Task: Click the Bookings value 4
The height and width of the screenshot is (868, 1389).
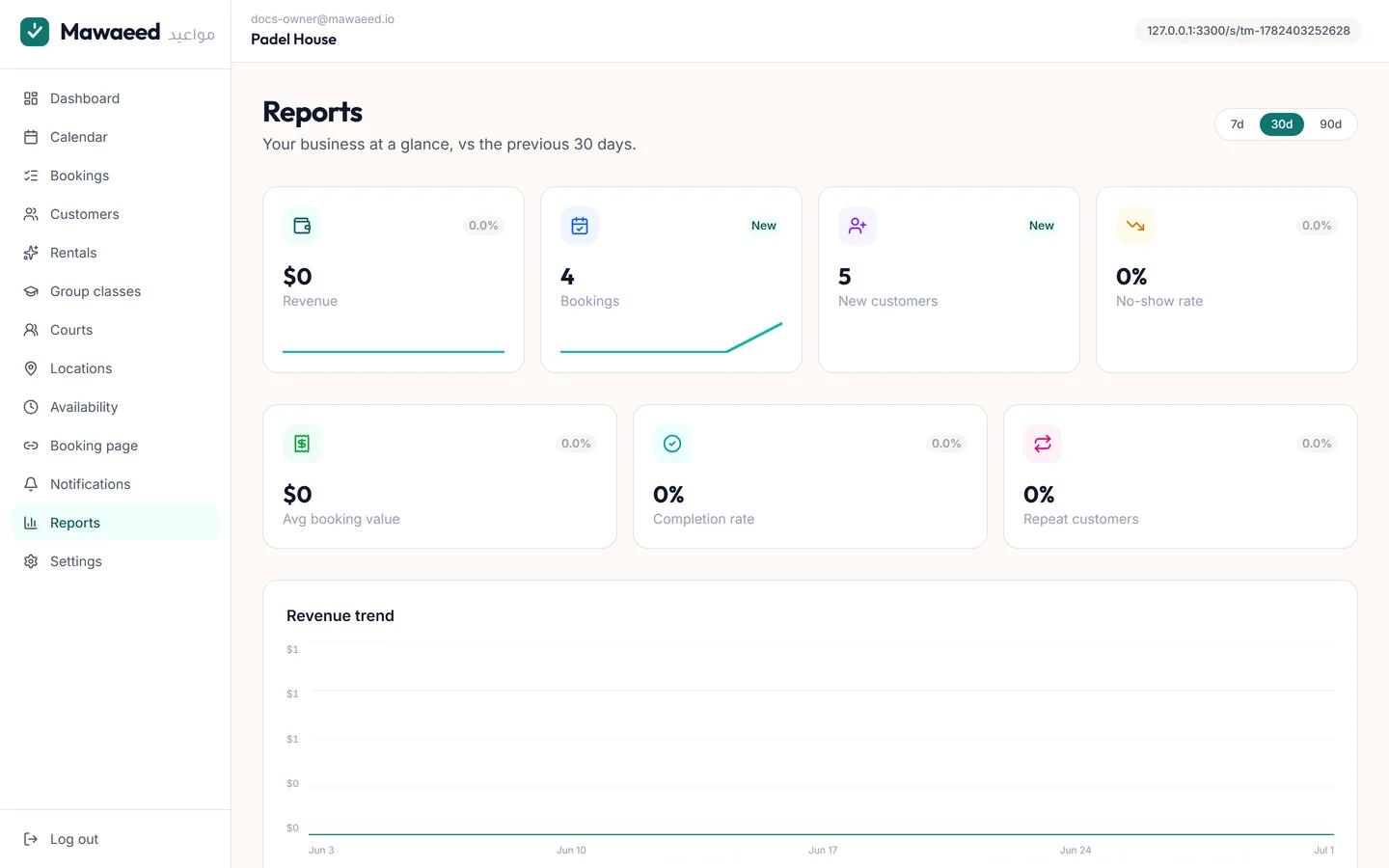Action: click(x=567, y=277)
